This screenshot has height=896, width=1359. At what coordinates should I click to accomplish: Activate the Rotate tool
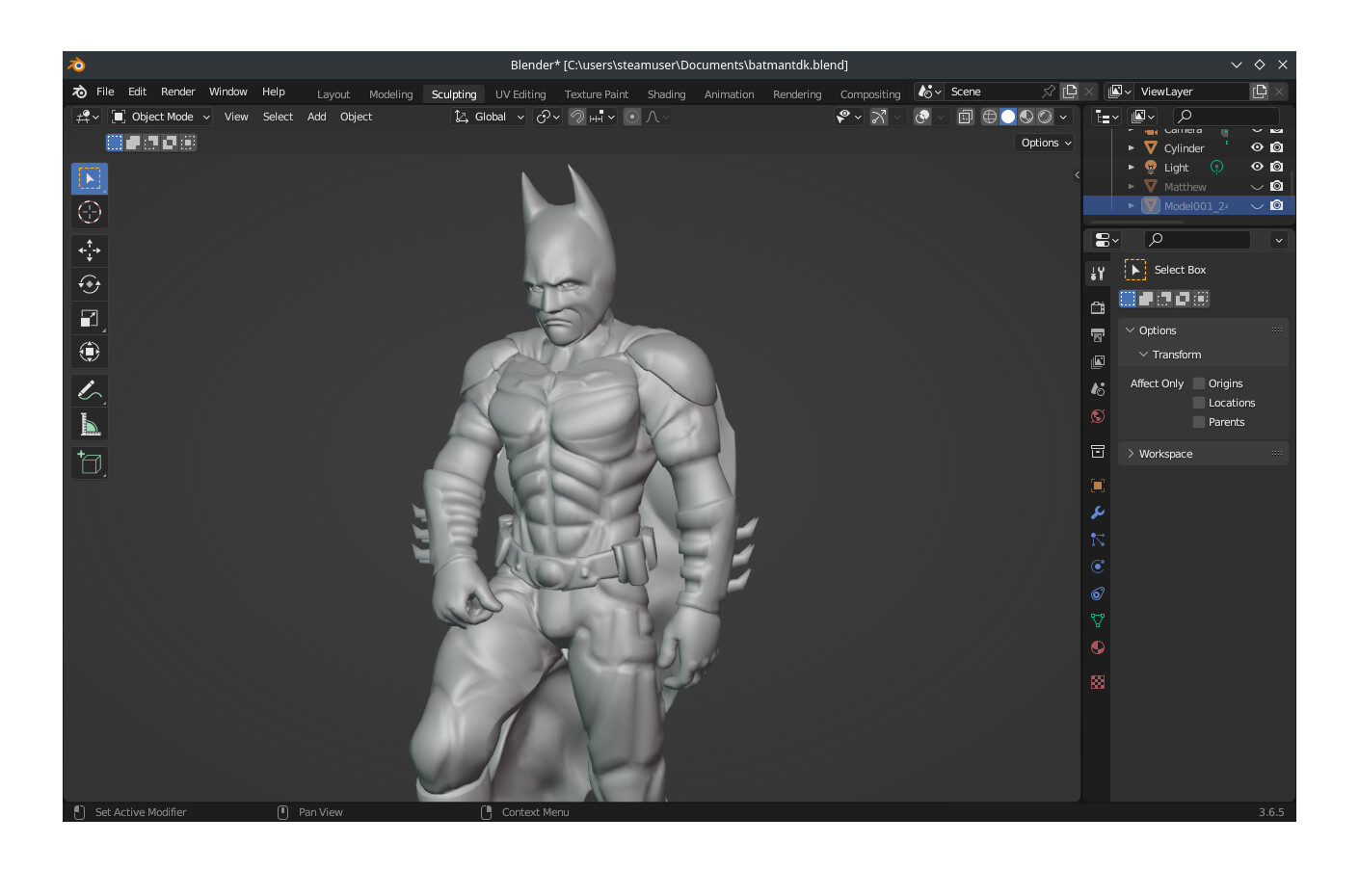[x=90, y=284]
